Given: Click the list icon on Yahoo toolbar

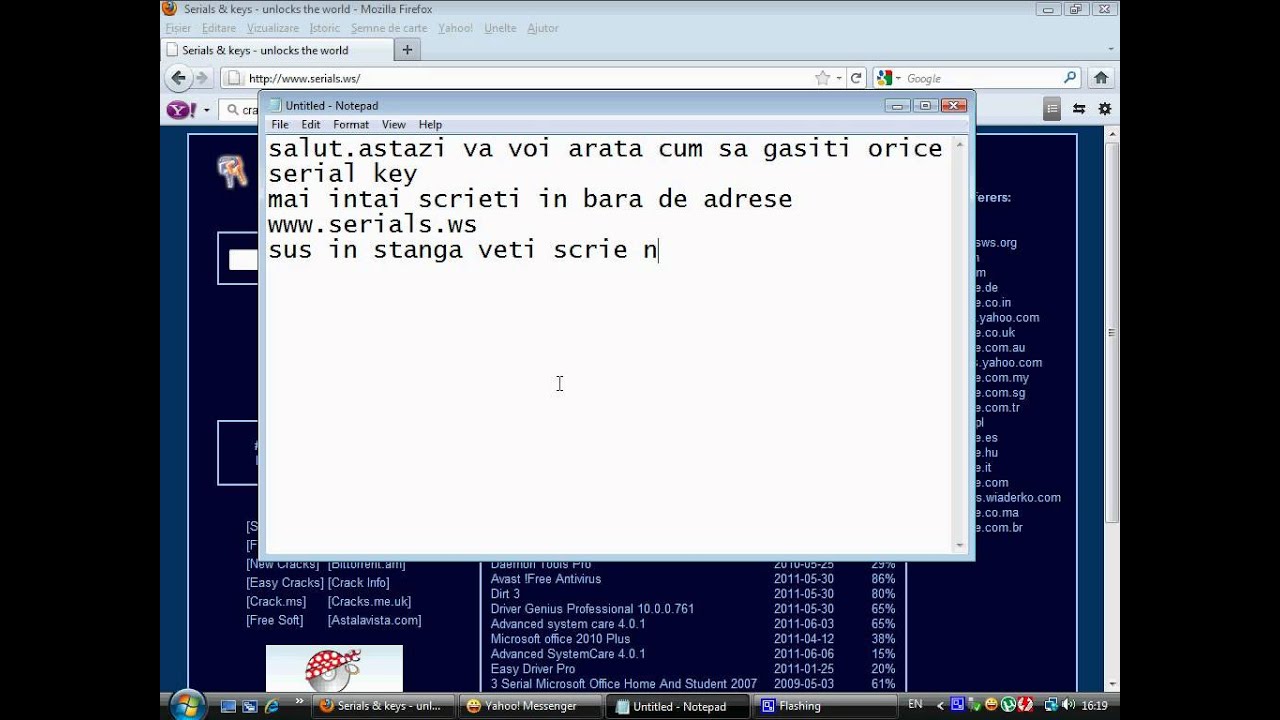Looking at the screenshot, I should pyautogui.click(x=1052, y=109).
